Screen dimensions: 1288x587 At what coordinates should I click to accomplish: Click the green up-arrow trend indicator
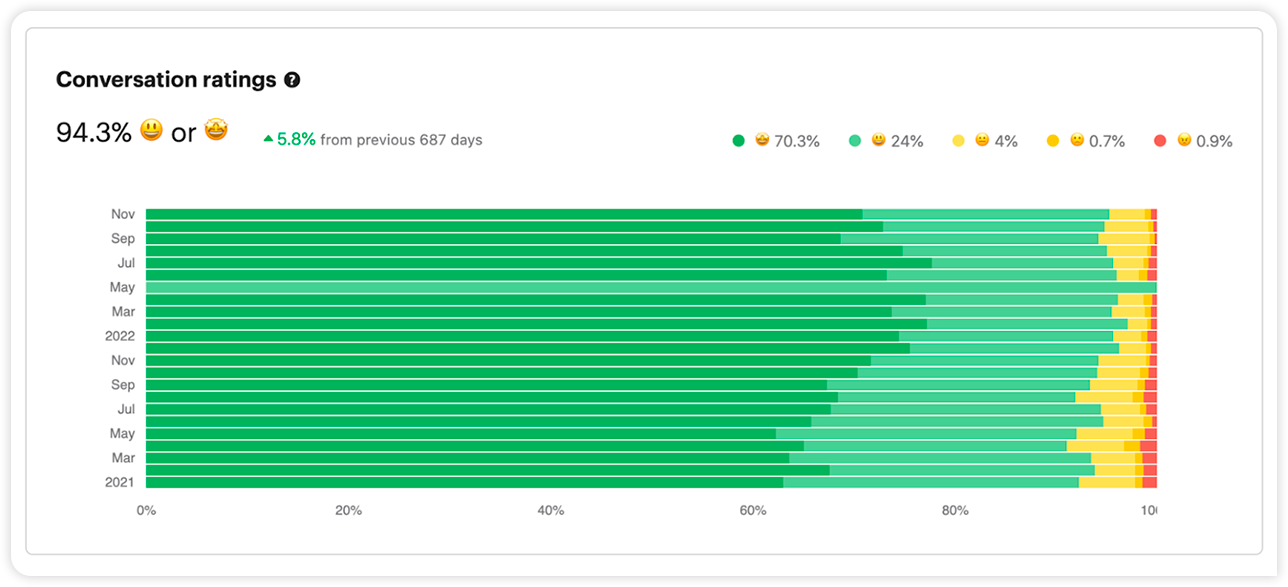pos(268,140)
